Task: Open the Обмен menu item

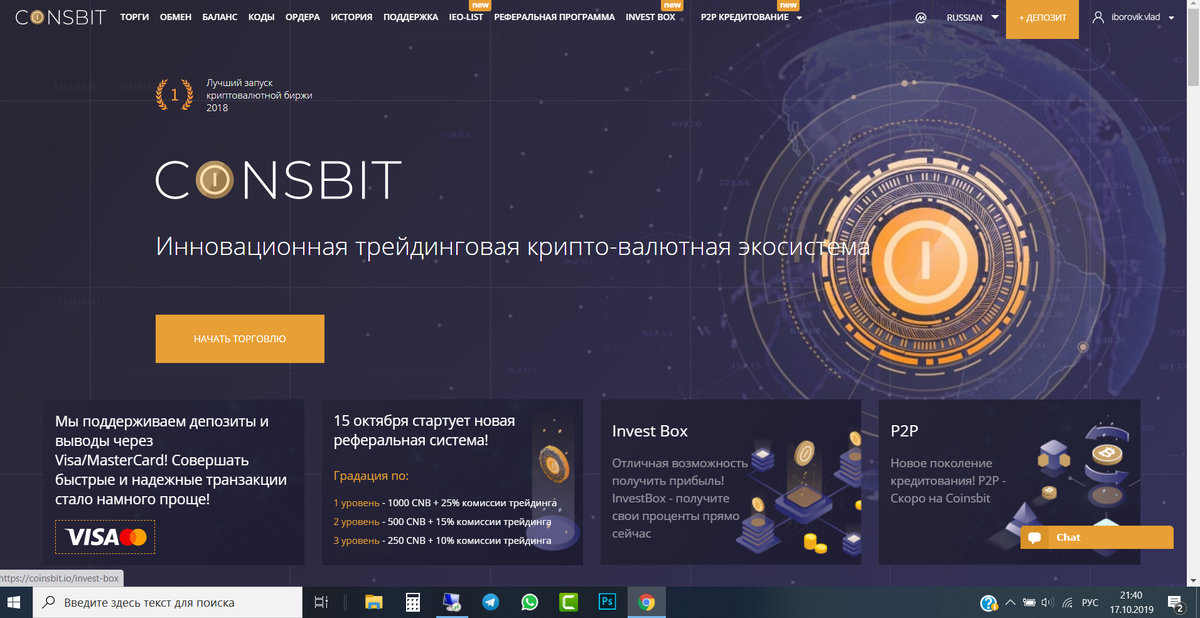Action: point(175,18)
